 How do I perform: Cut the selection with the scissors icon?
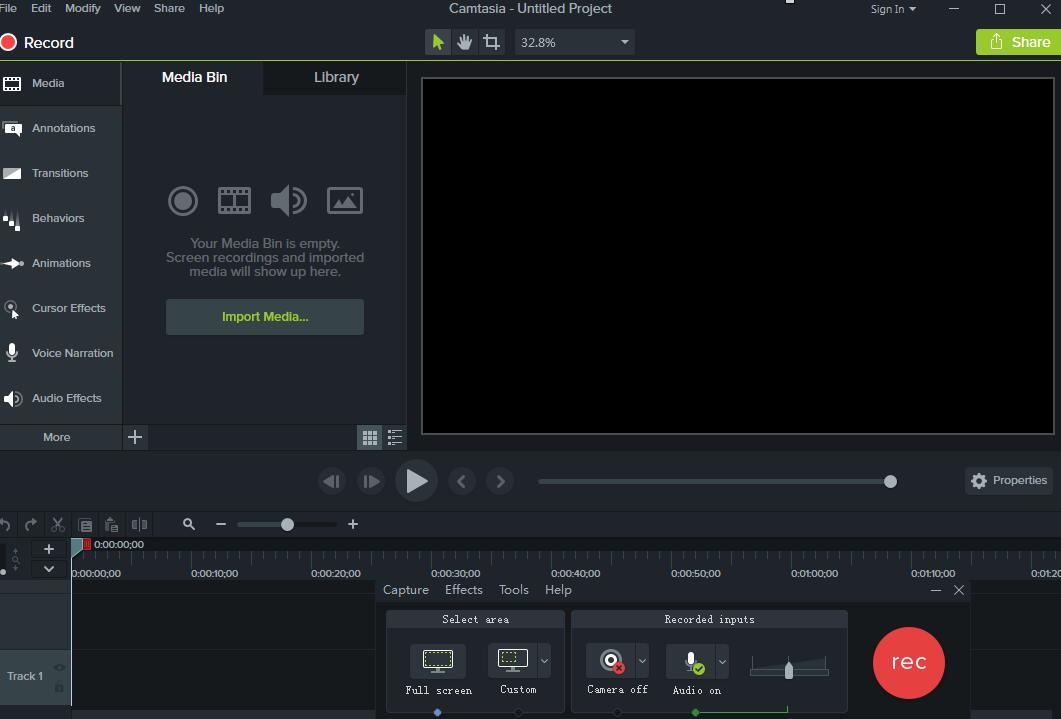click(x=57, y=523)
